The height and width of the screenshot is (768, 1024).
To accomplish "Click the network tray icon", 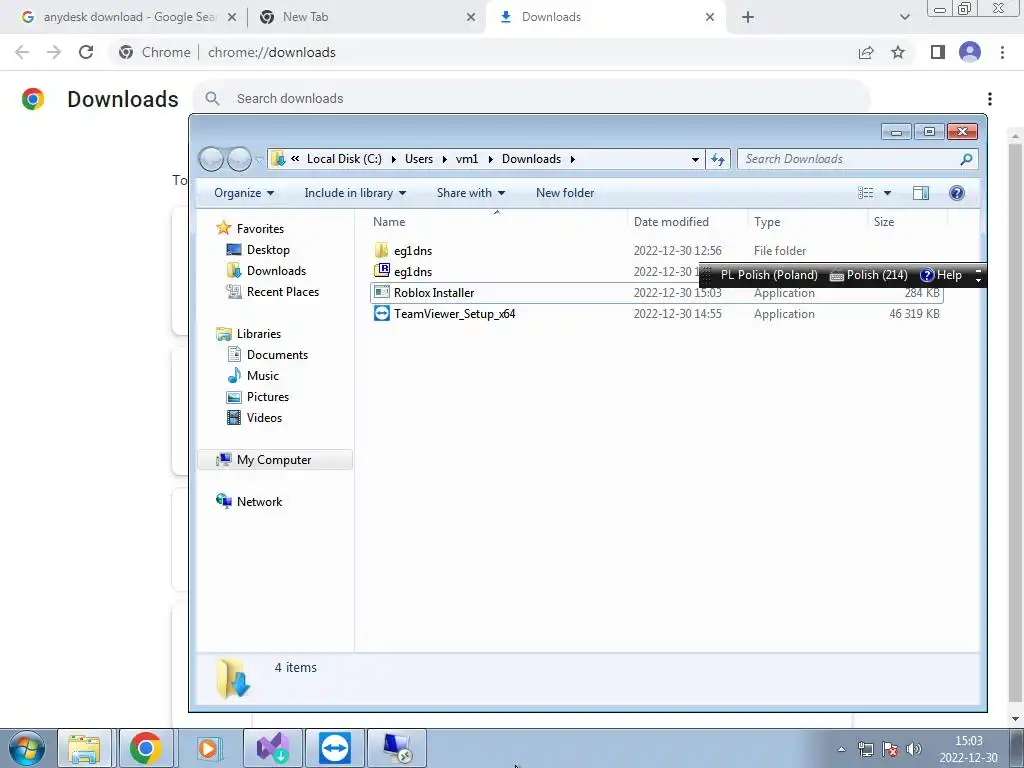I will point(866,749).
